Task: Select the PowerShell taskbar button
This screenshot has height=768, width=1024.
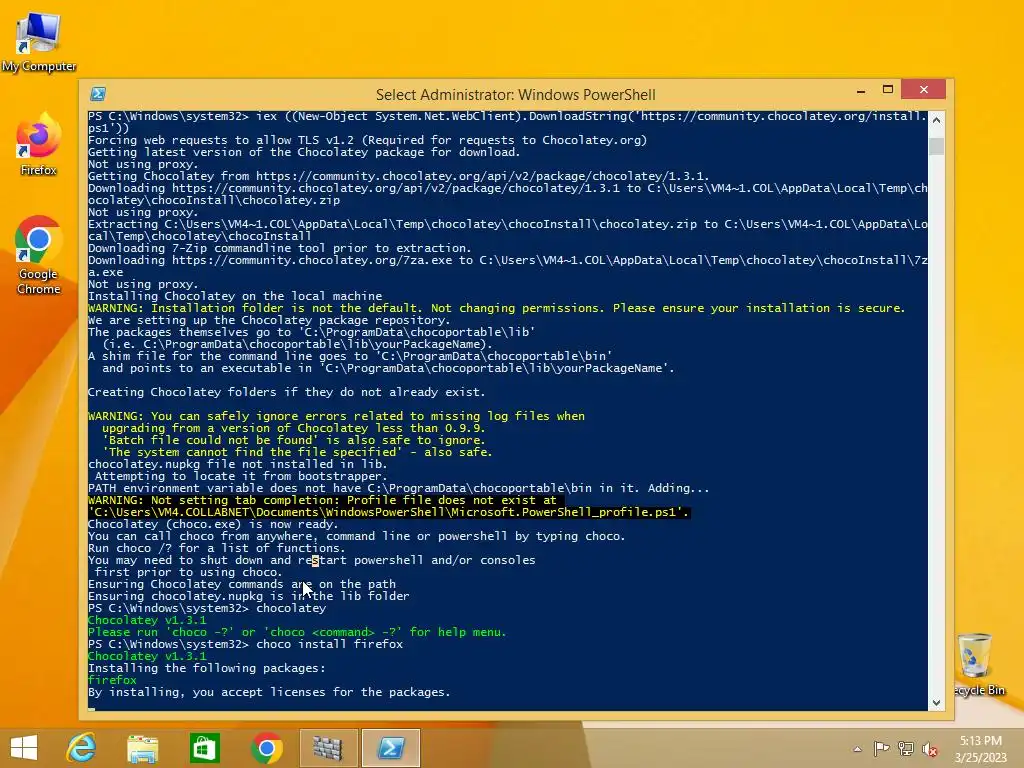Action: point(391,748)
